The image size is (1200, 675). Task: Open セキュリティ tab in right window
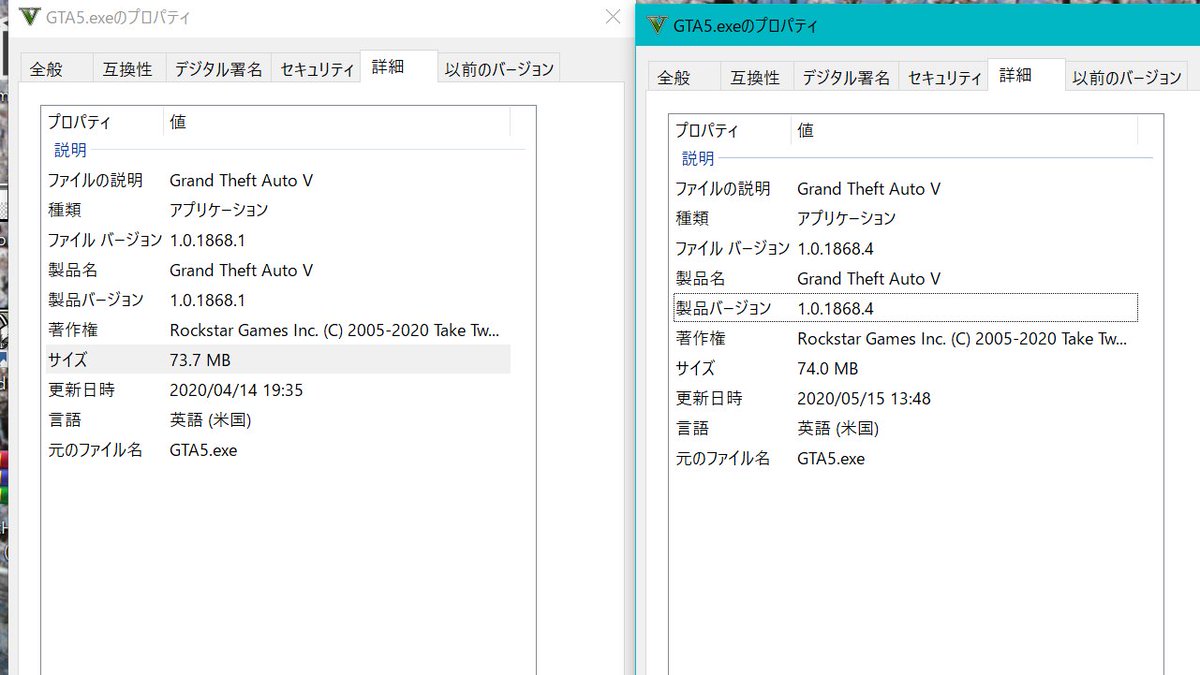pyautogui.click(x=944, y=77)
